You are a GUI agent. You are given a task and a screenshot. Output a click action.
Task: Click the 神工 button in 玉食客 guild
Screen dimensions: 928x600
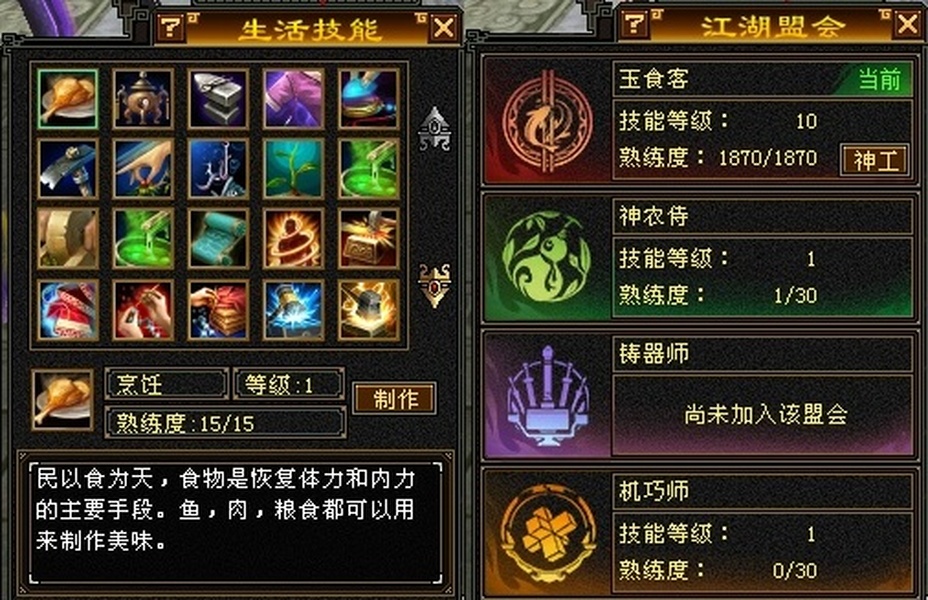click(x=875, y=160)
